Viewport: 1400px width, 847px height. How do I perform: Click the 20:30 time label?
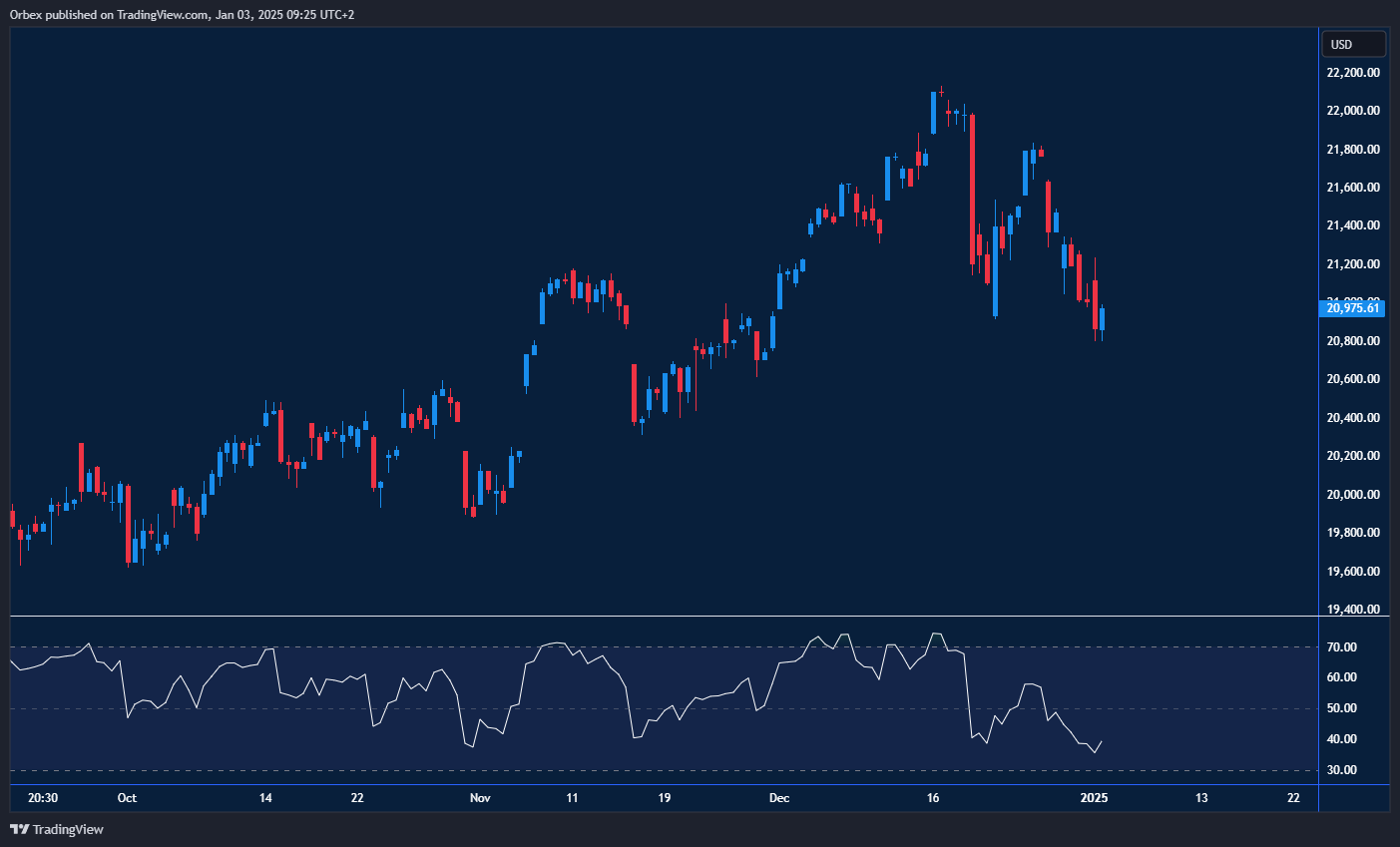(x=43, y=798)
